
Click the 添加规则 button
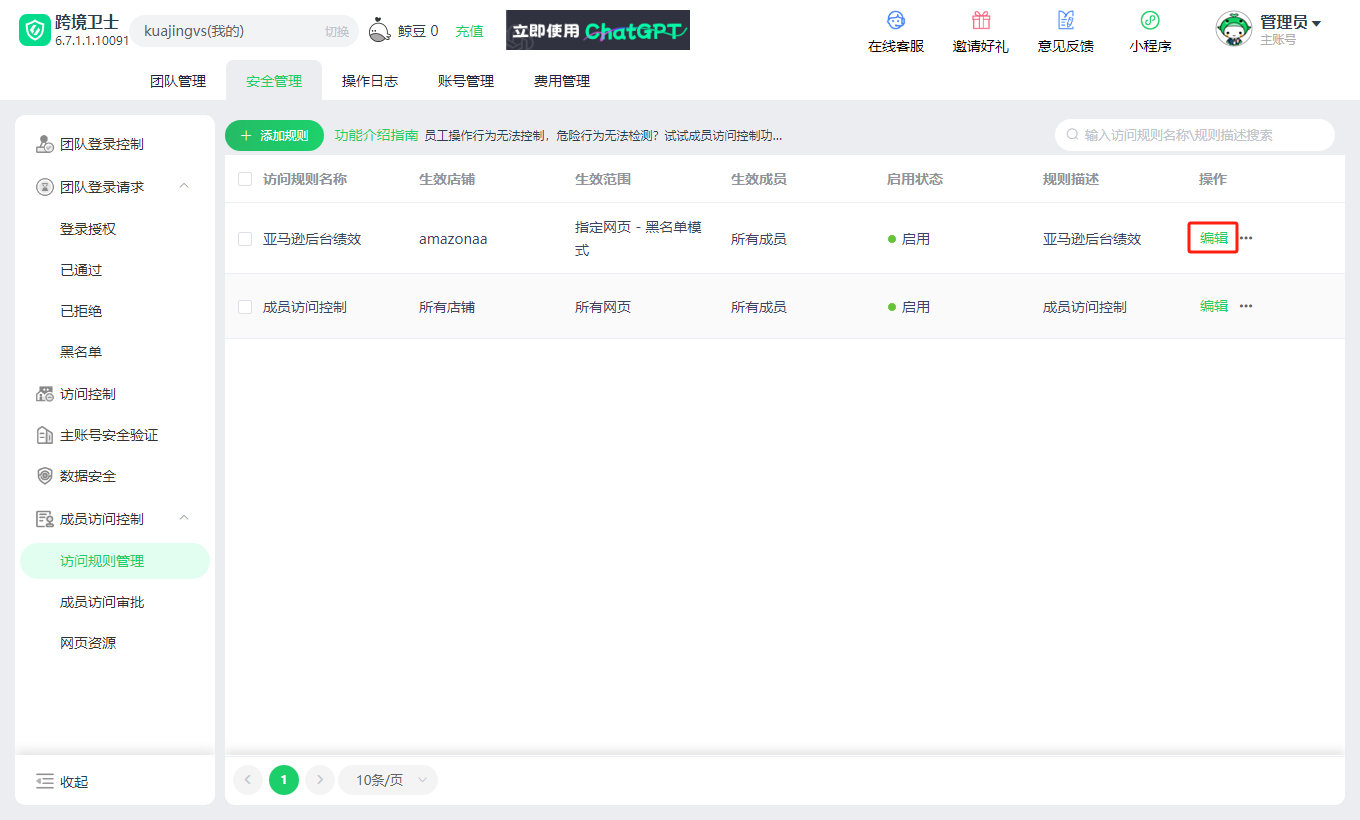274,135
